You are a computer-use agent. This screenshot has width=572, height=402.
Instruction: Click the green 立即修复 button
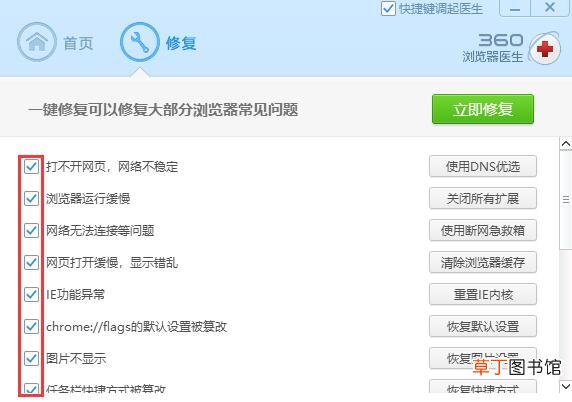(483, 109)
